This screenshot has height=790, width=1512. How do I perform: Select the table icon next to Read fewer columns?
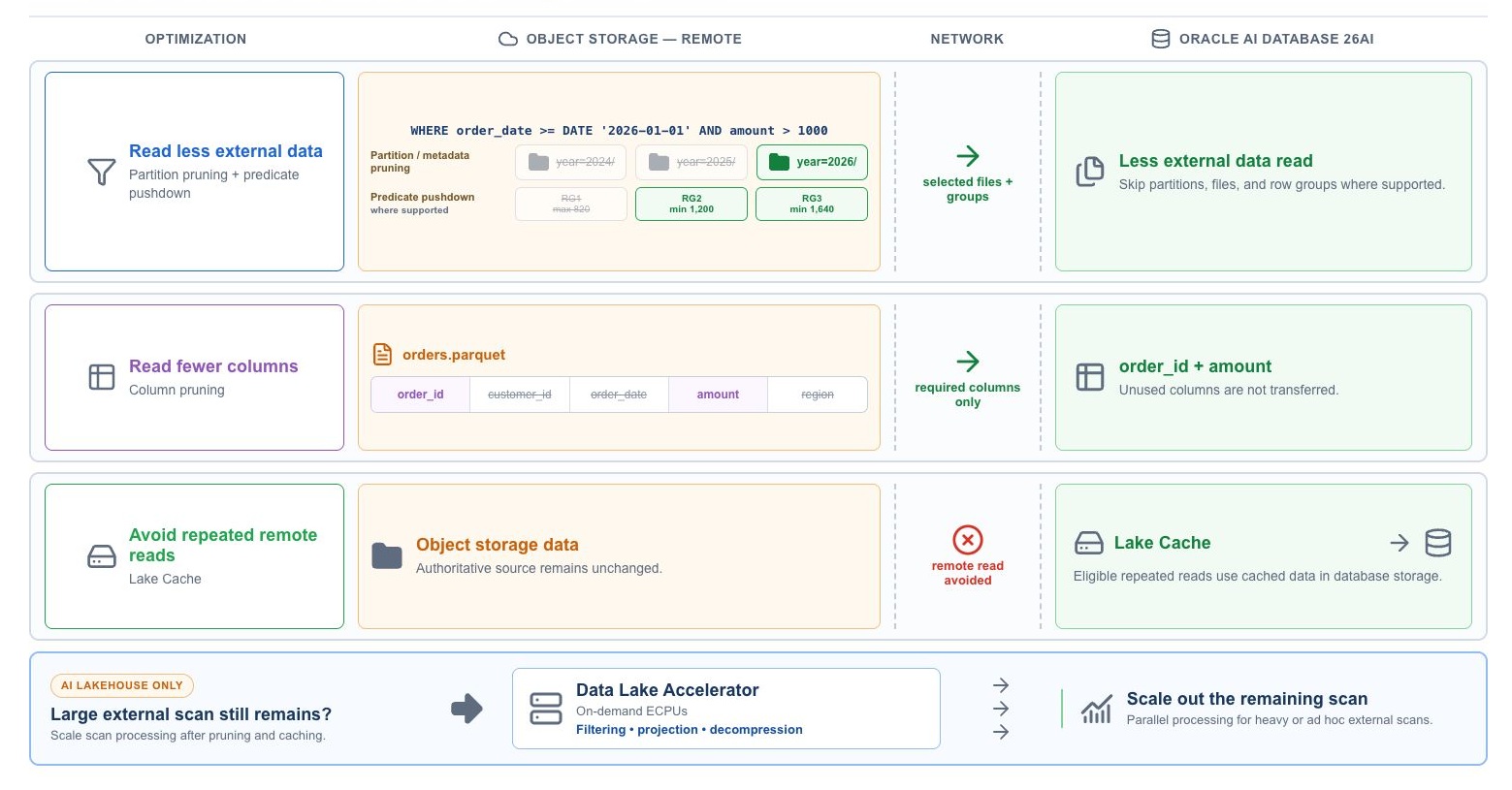102,377
